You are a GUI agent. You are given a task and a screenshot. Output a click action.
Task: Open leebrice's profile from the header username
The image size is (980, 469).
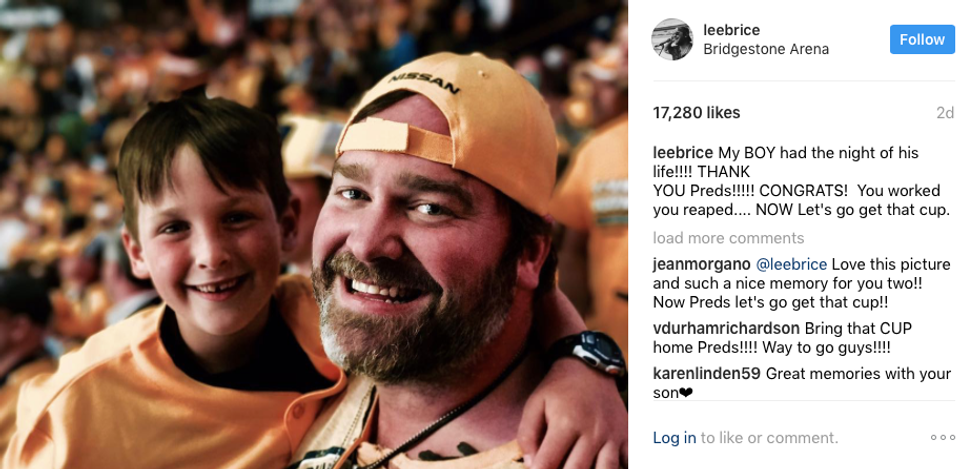[x=732, y=30]
